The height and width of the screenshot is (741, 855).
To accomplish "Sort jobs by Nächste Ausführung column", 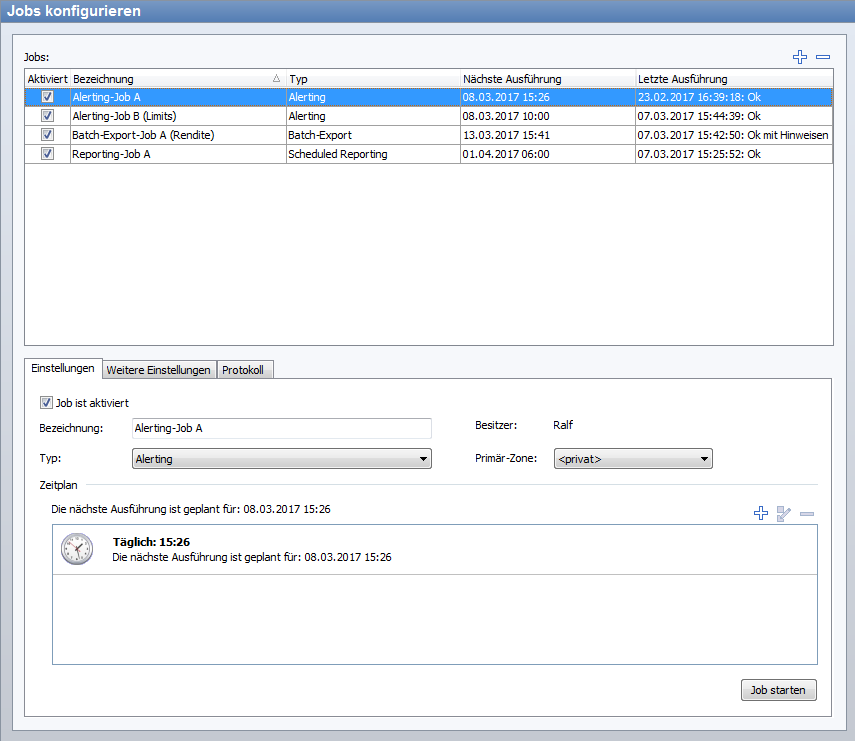I will coord(546,79).
